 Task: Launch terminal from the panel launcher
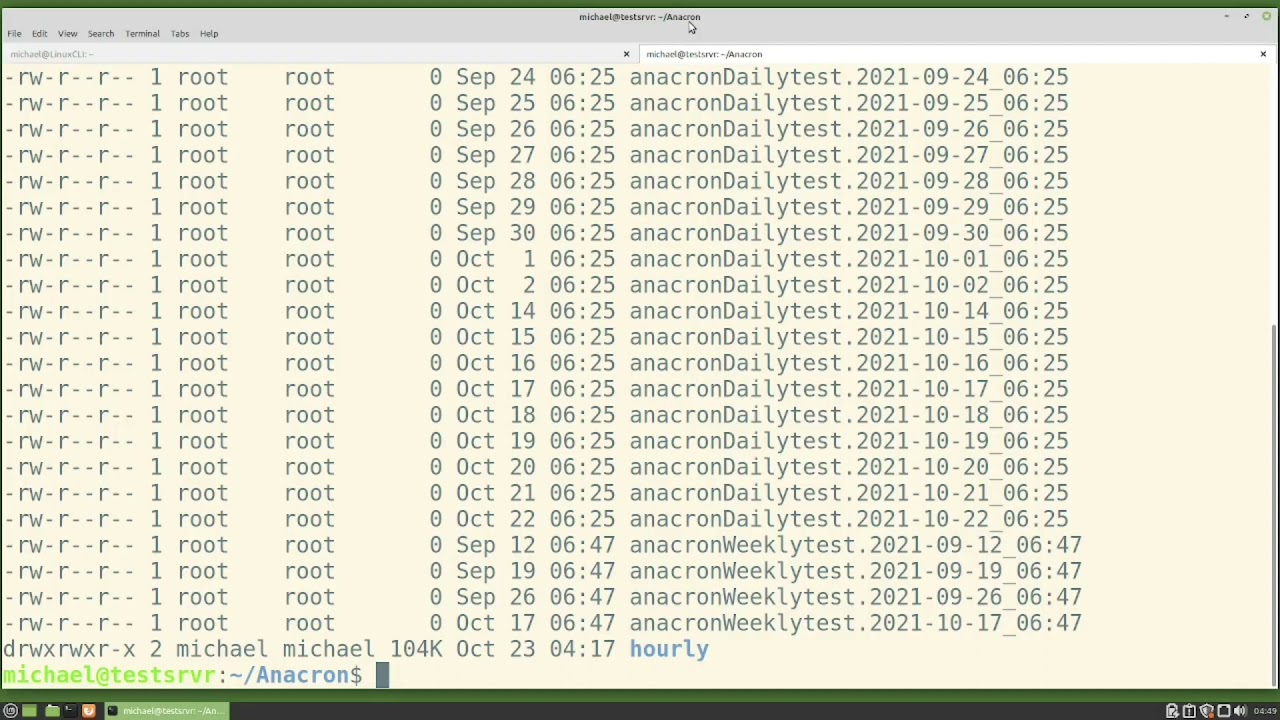tap(70, 711)
